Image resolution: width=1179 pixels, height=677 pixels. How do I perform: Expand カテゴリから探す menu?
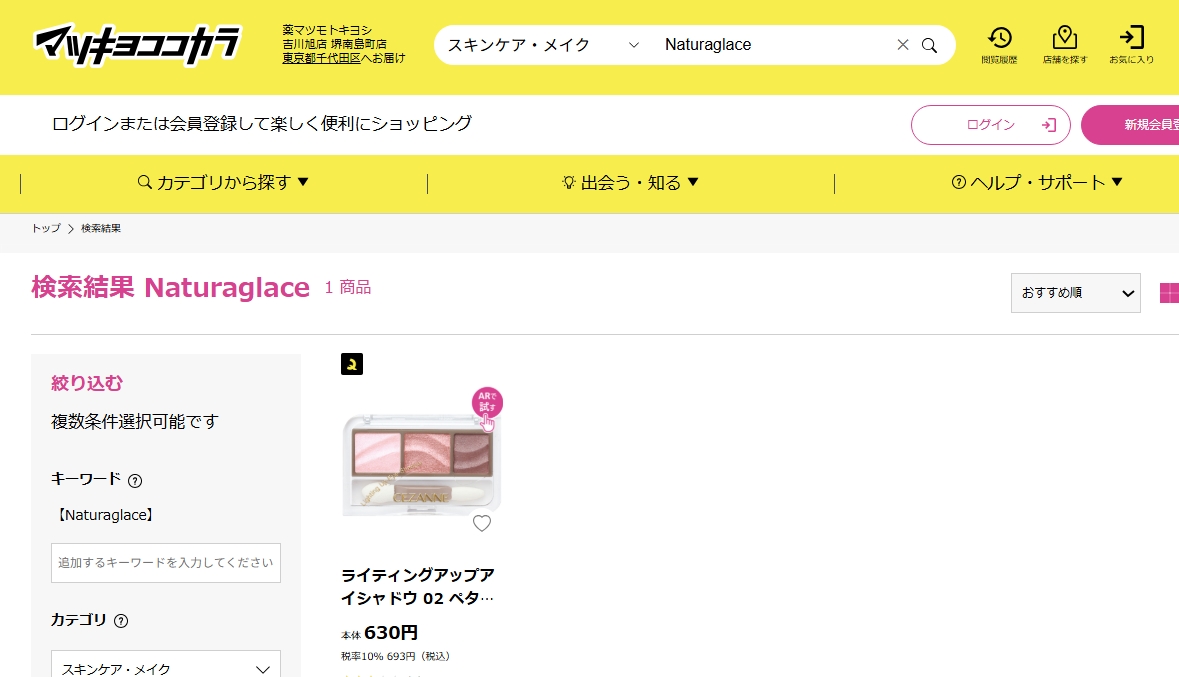tap(223, 183)
